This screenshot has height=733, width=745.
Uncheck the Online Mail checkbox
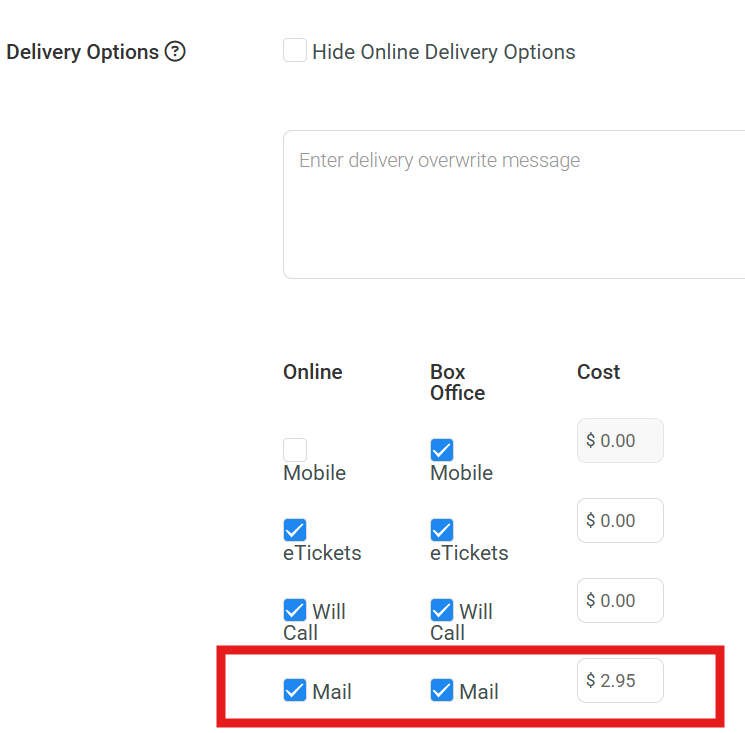click(x=295, y=690)
